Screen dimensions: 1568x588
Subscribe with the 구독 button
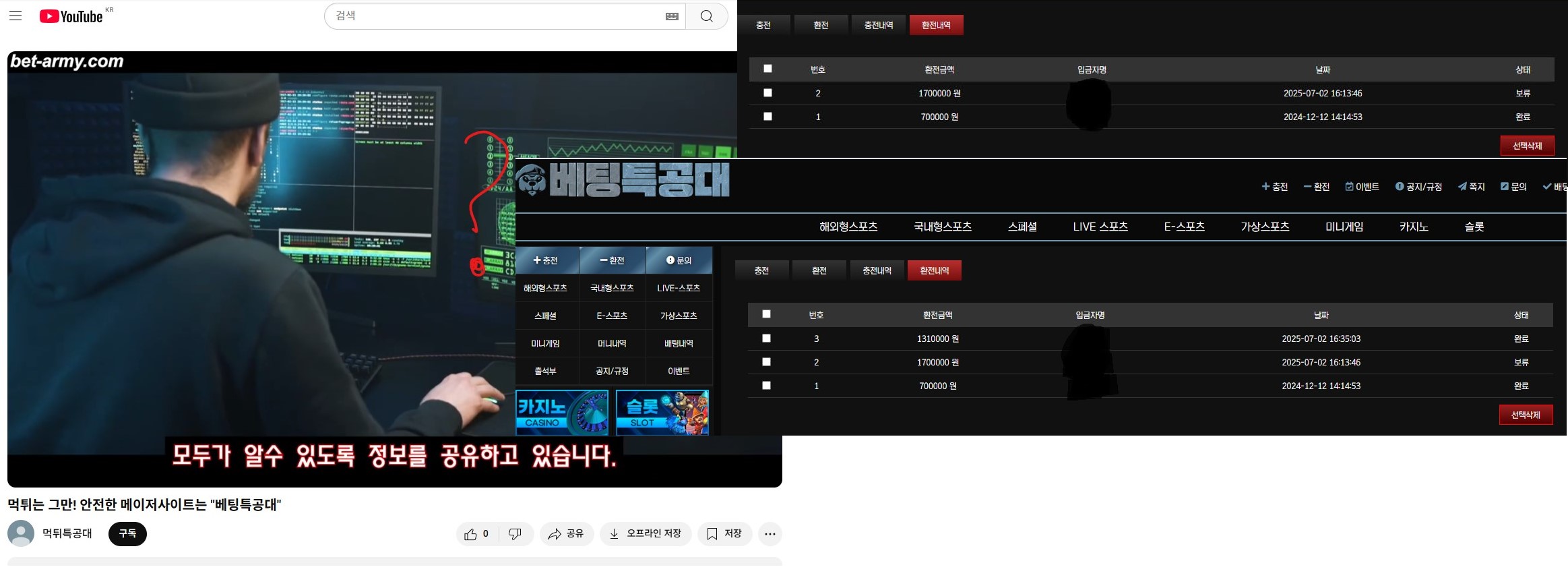click(x=127, y=533)
